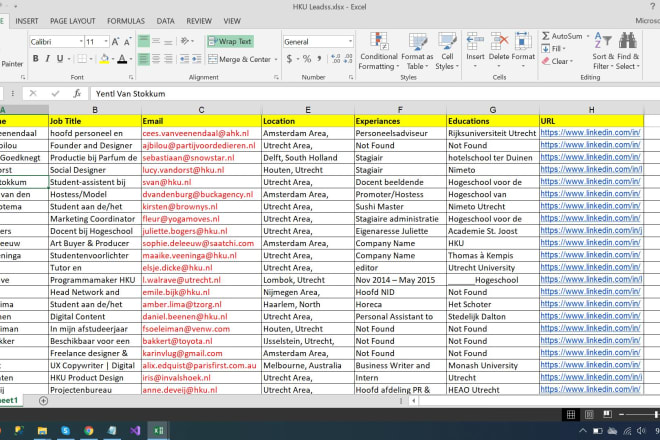Viewport: 660px width, 440px height.
Task: Switch to Page Break Preview
Action: [607, 415]
